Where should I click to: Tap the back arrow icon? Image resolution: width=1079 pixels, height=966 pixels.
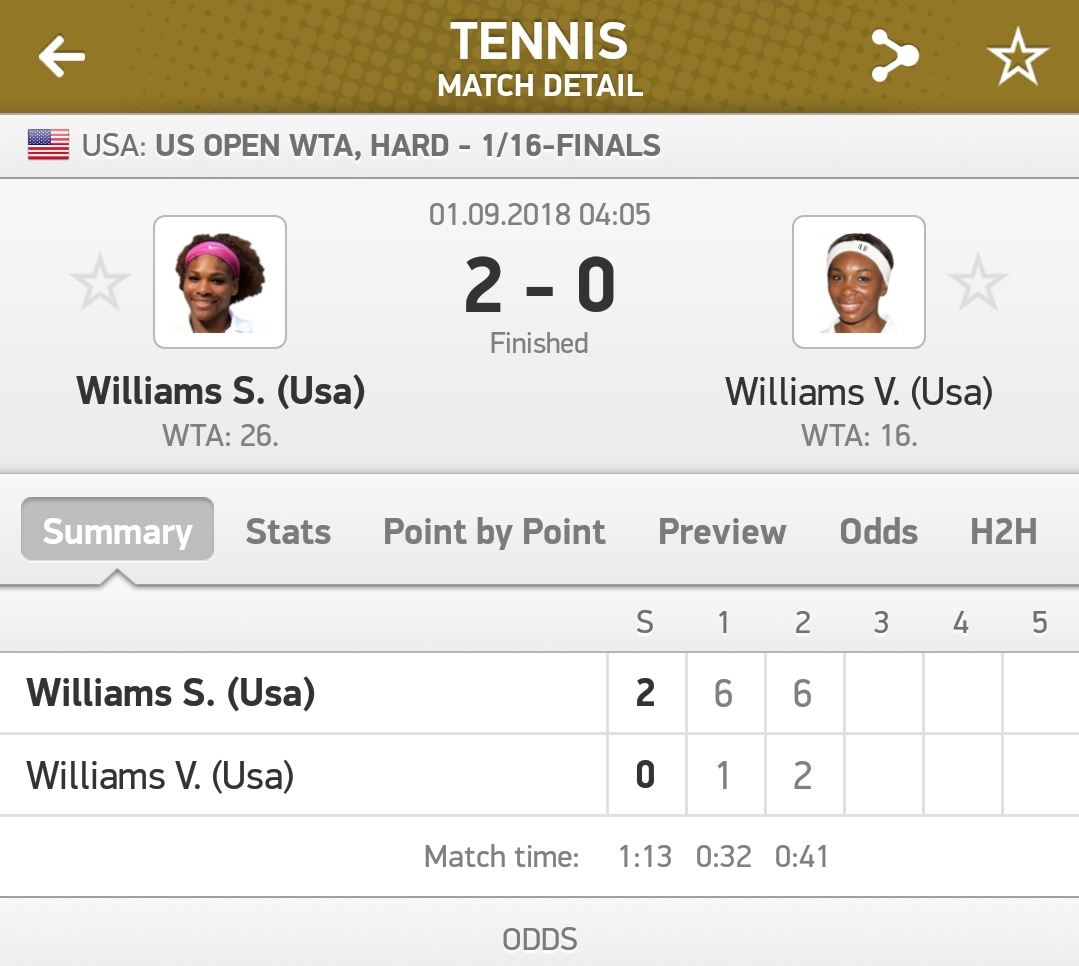pyautogui.click(x=62, y=56)
